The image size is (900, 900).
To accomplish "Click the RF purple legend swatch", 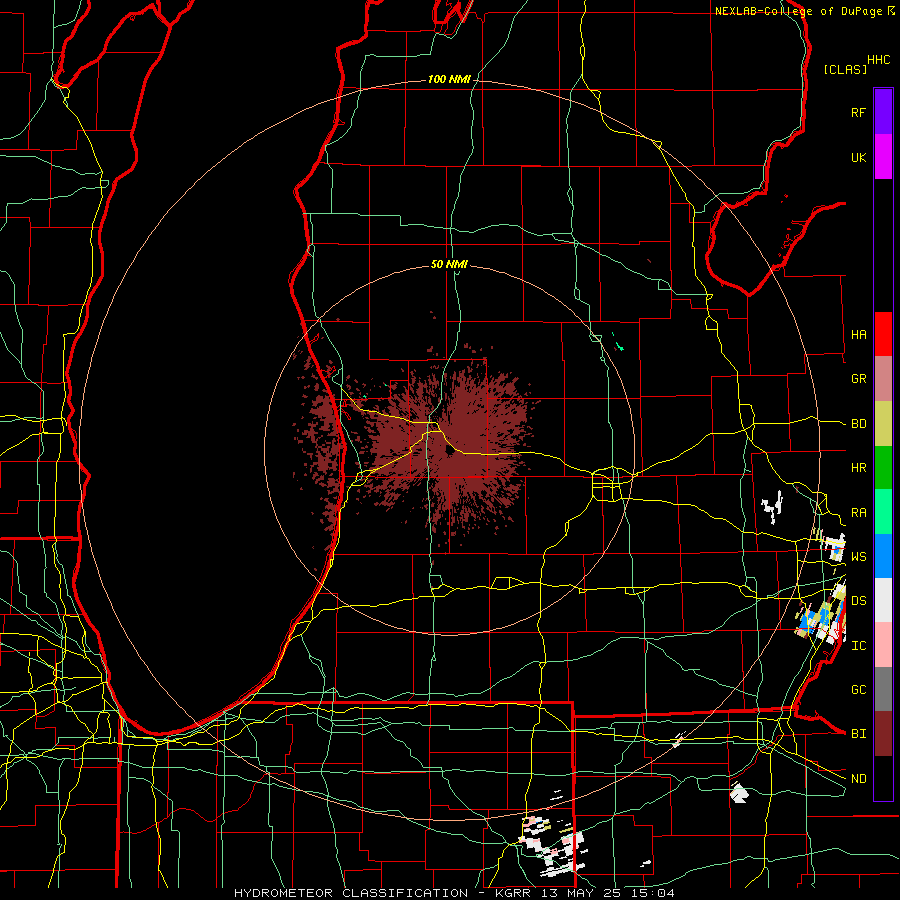I will click(883, 112).
